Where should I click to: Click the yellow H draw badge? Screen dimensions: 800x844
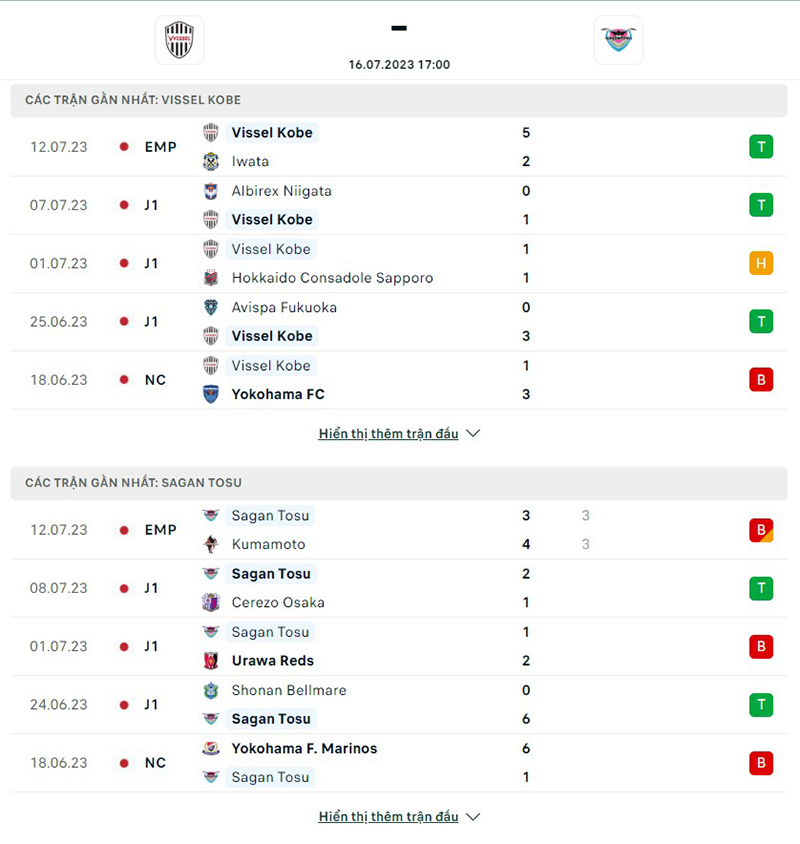click(761, 263)
